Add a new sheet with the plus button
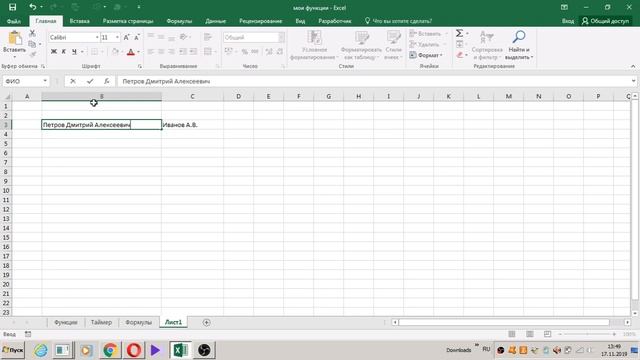This screenshot has width=640, height=360. coord(206,322)
